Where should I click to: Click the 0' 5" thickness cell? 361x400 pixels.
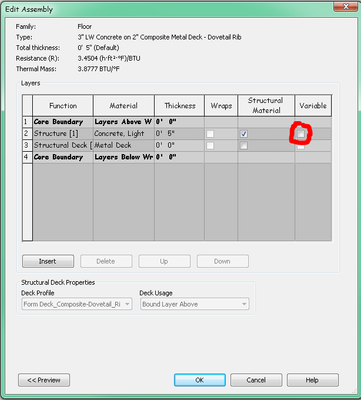pyautogui.click(x=179, y=134)
